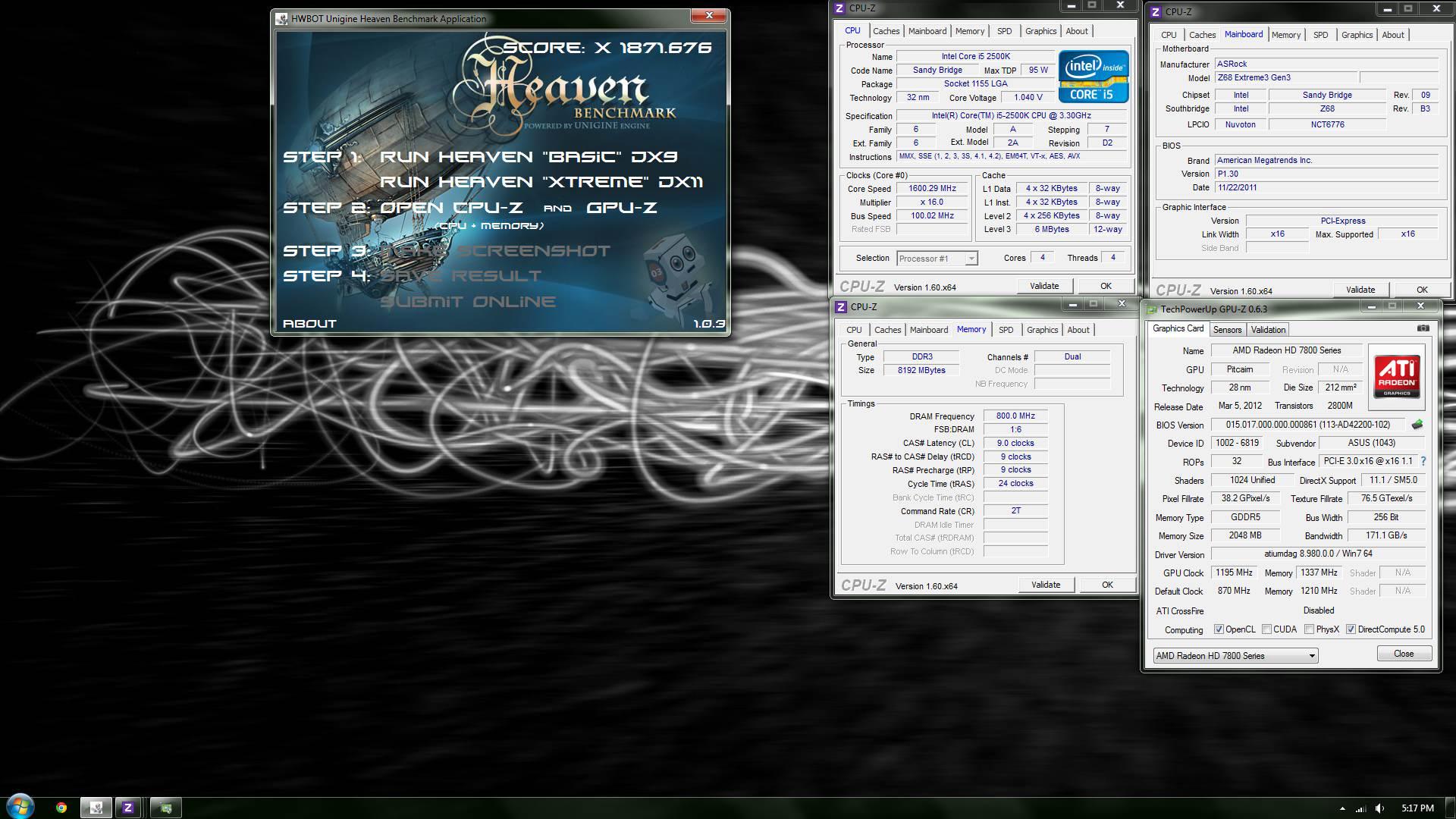1456x819 pixels.
Task: Click the "atiumdag 8.980.0.0 / Win7 64" driver value
Action: point(1318,554)
